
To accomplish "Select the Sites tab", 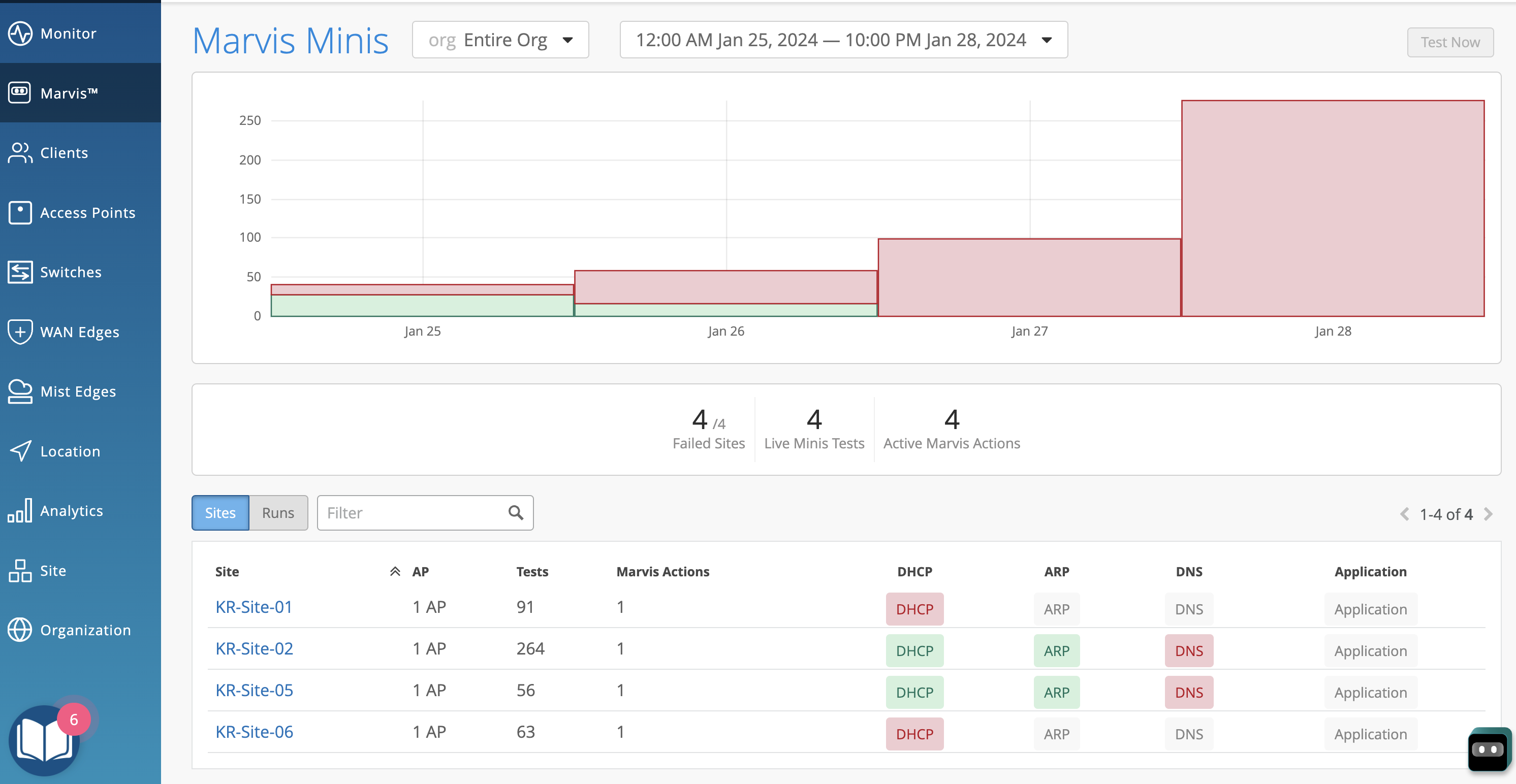I will click(220, 513).
